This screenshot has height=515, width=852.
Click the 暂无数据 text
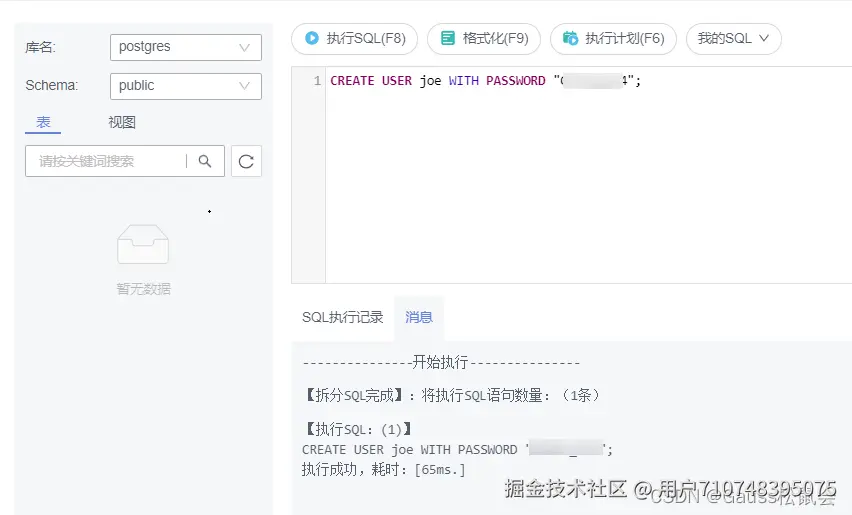pos(143,289)
